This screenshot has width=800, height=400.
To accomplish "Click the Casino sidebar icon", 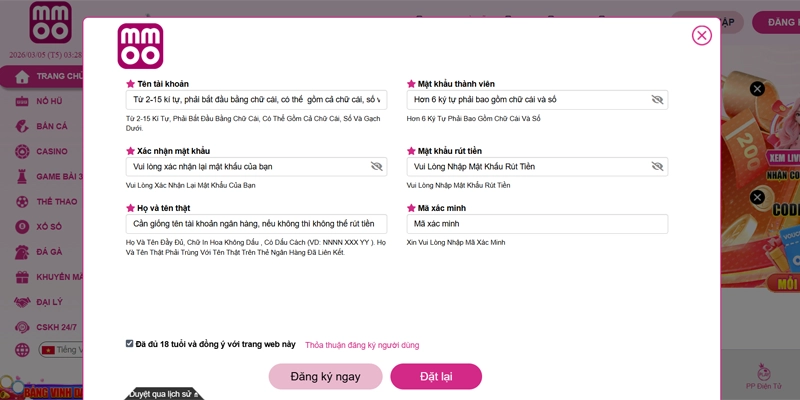I will tap(20, 151).
